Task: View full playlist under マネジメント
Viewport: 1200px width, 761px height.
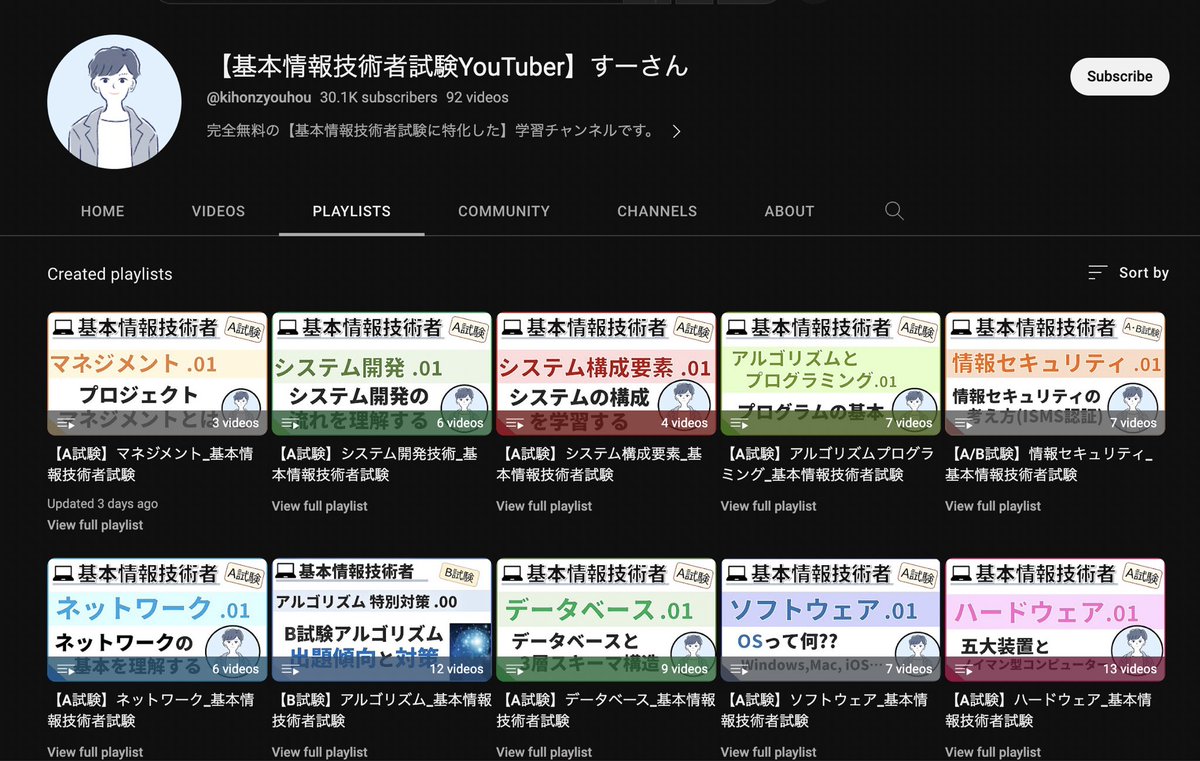Action: coord(95,525)
